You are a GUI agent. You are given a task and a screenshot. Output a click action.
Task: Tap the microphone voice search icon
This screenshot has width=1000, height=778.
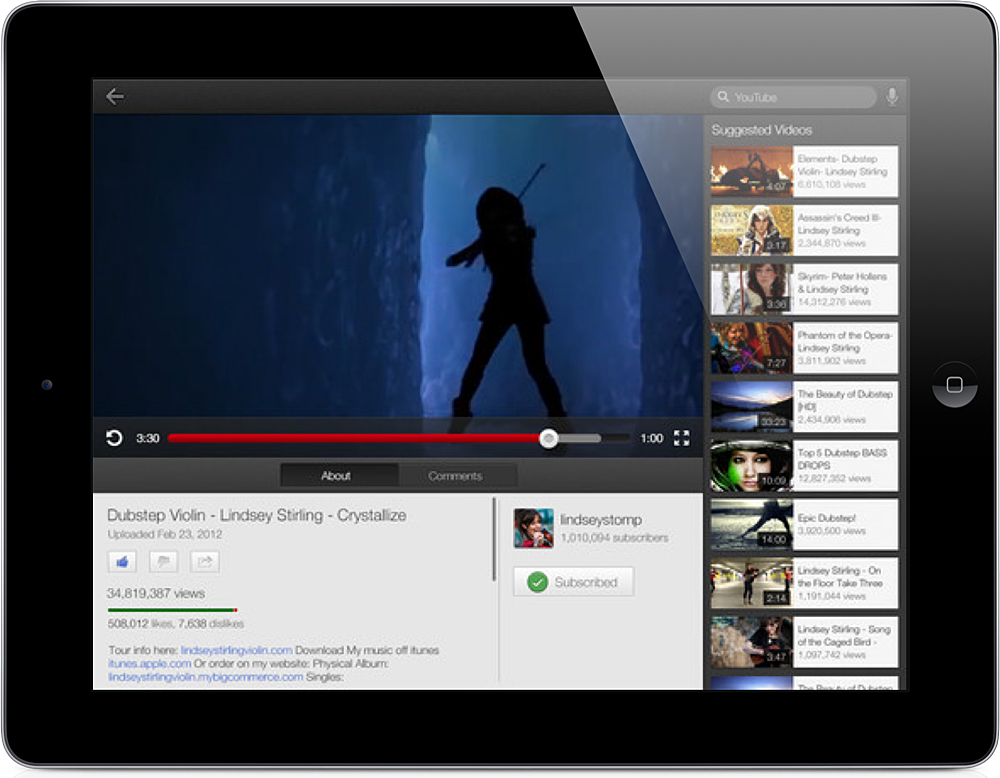pyautogui.click(x=892, y=97)
